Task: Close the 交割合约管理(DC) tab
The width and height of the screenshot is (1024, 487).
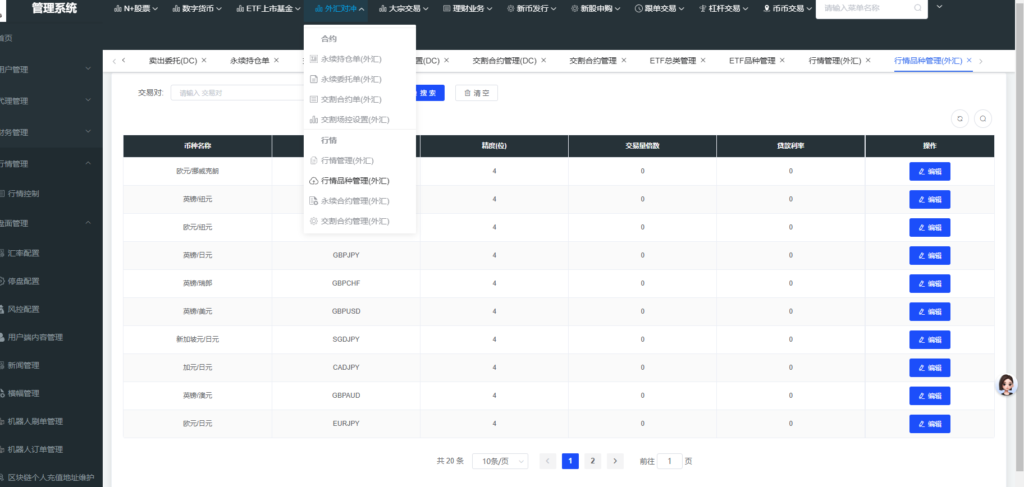Action: coord(543,60)
